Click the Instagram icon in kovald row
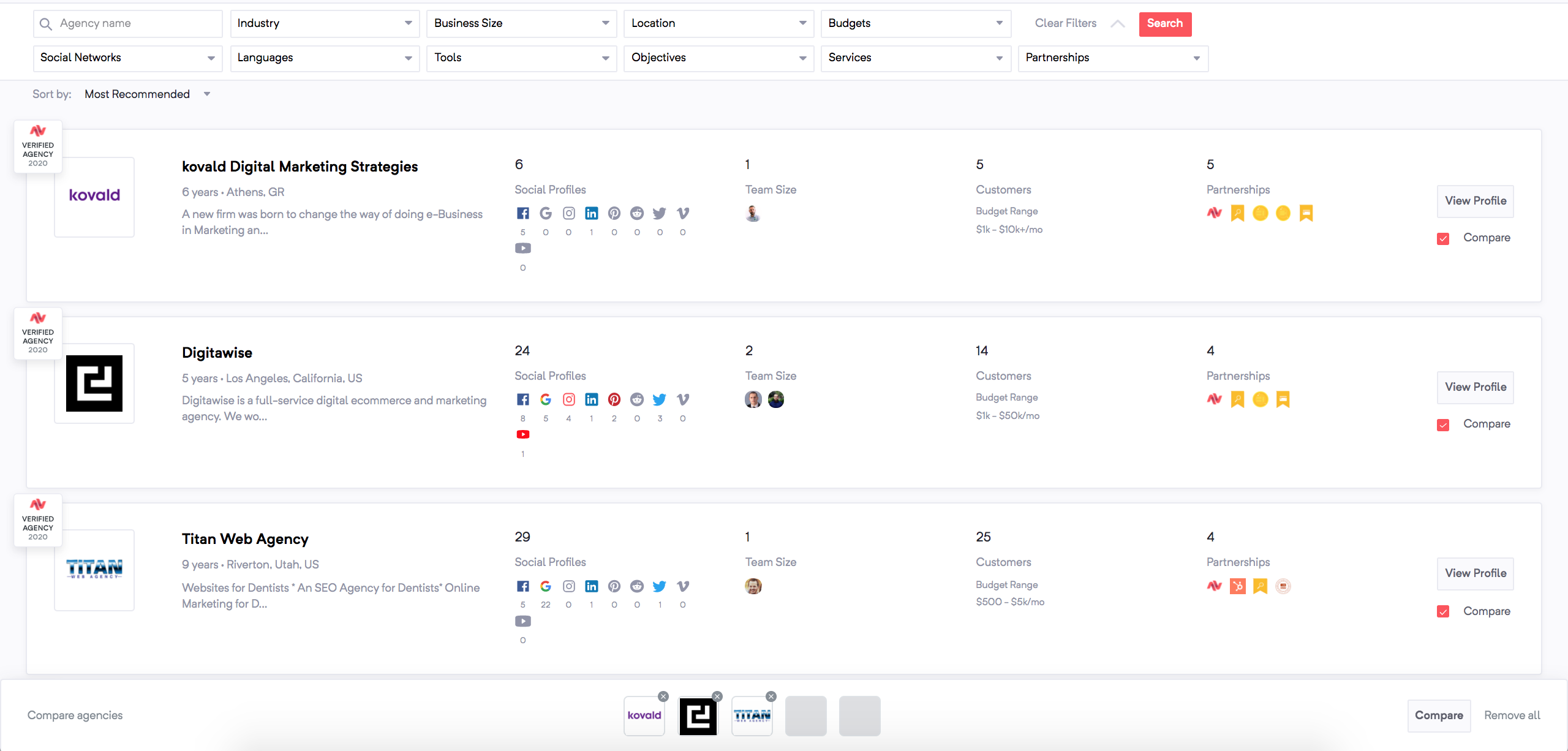 click(x=569, y=213)
